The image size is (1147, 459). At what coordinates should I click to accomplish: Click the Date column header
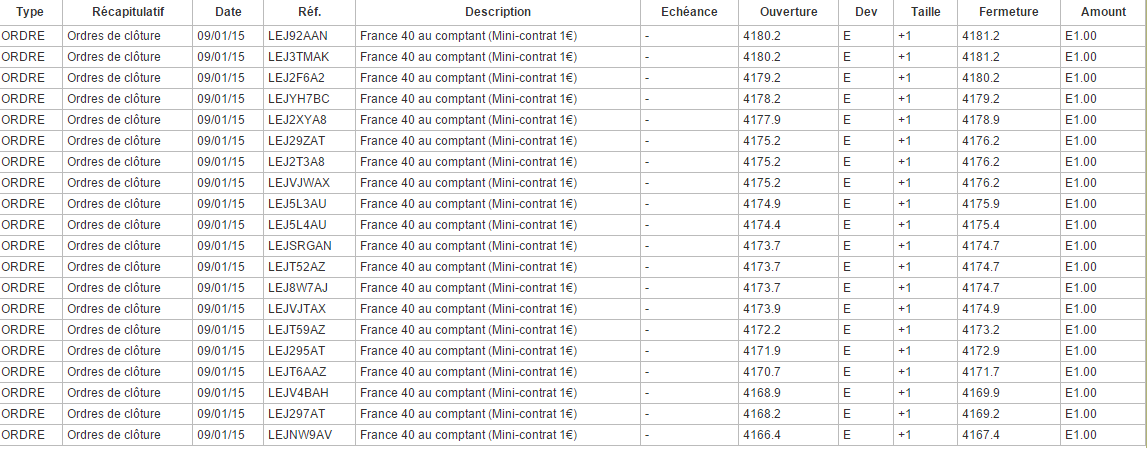228,12
